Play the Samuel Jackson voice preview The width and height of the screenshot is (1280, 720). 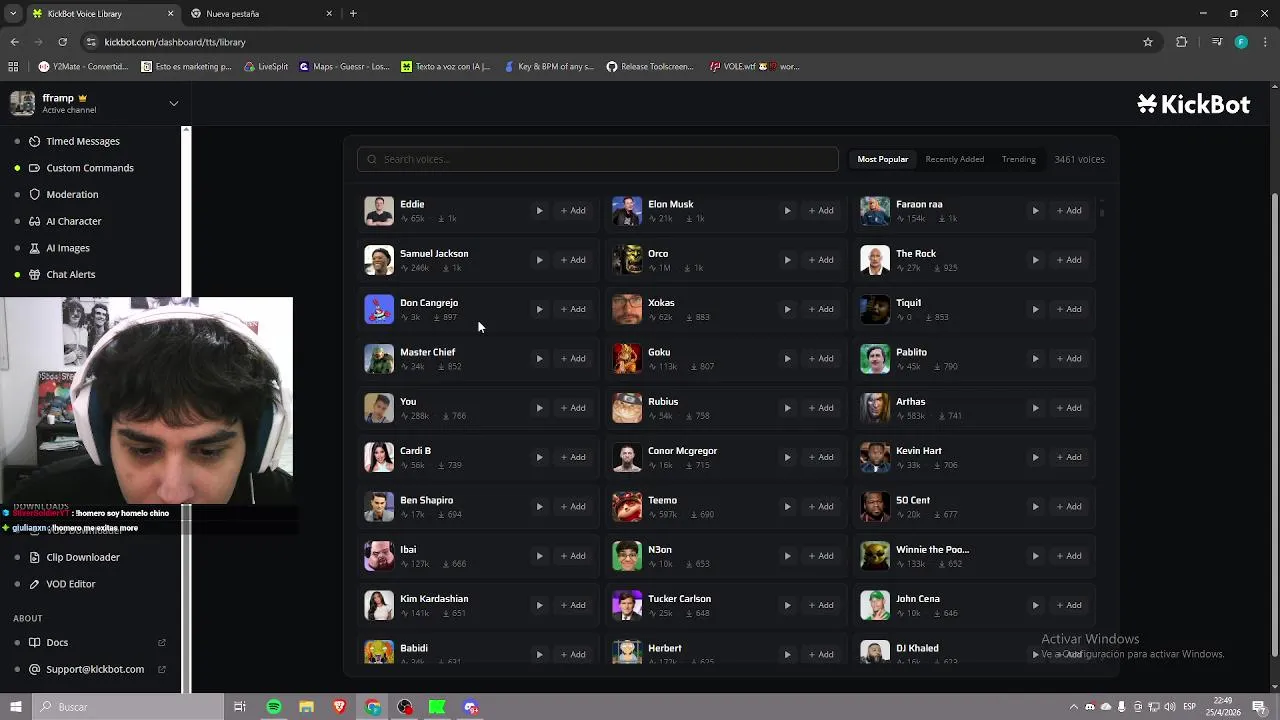(x=539, y=260)
